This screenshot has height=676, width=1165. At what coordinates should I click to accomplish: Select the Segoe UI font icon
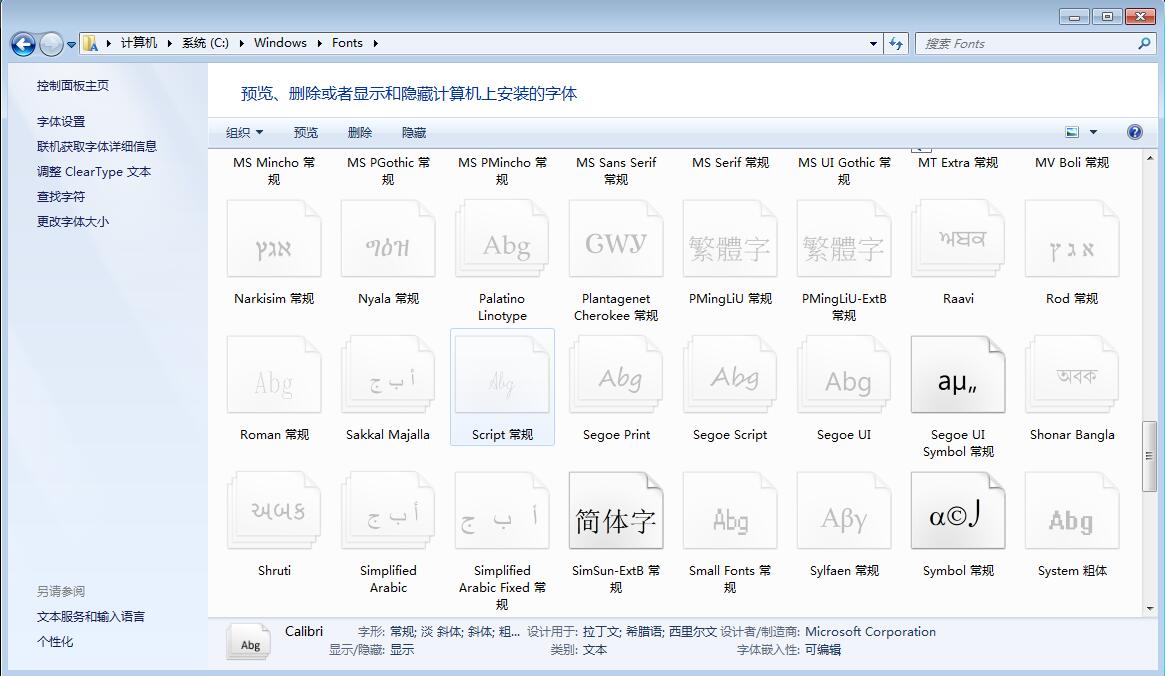(844, 375)
